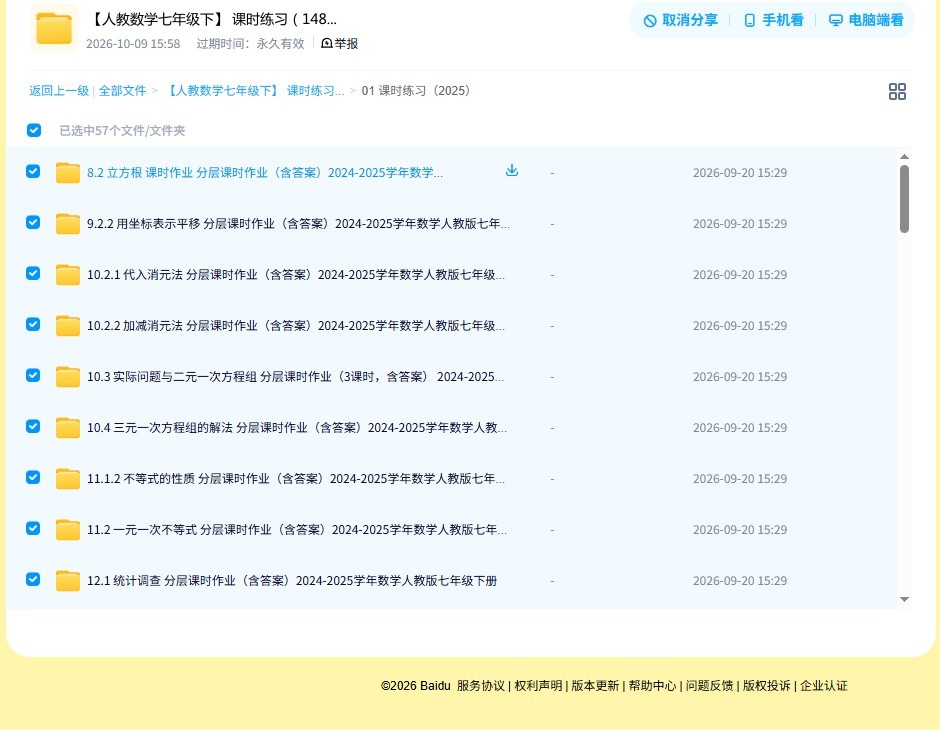Click the scrollbar down arrow

tap(905, 599)
